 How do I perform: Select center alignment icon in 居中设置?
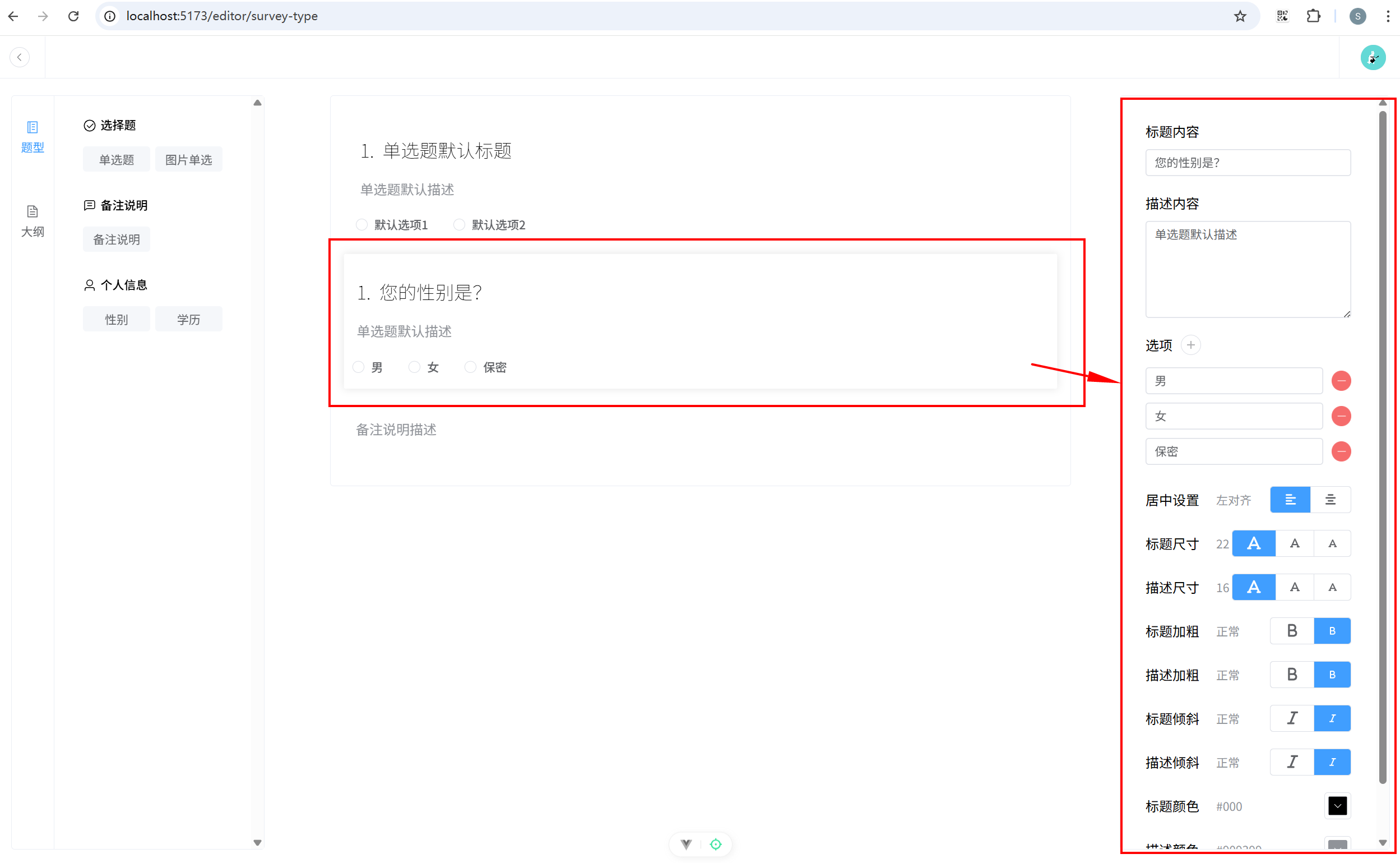[1330, 500]
